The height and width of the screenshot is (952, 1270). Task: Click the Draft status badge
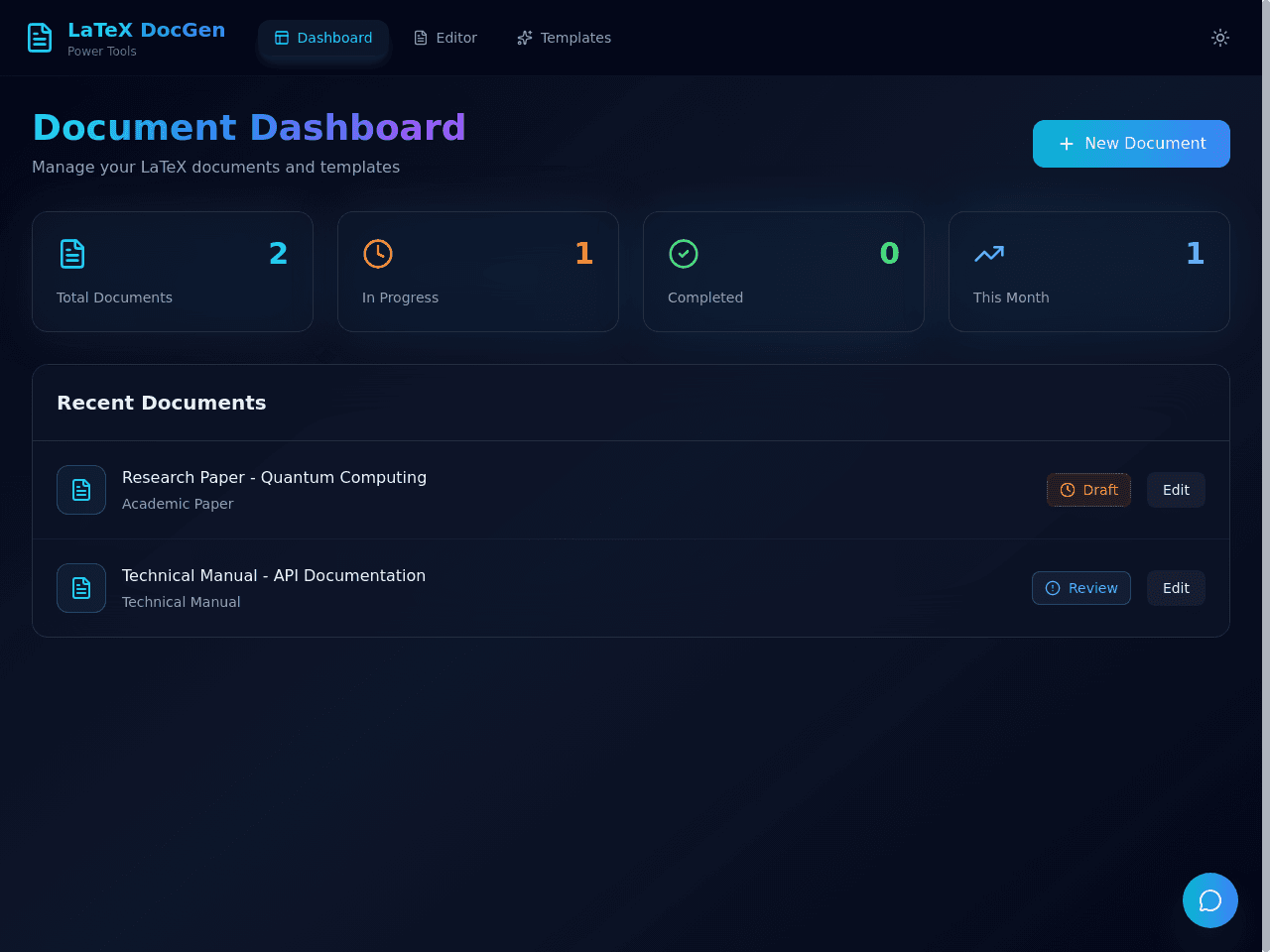tap(1088, 490)
